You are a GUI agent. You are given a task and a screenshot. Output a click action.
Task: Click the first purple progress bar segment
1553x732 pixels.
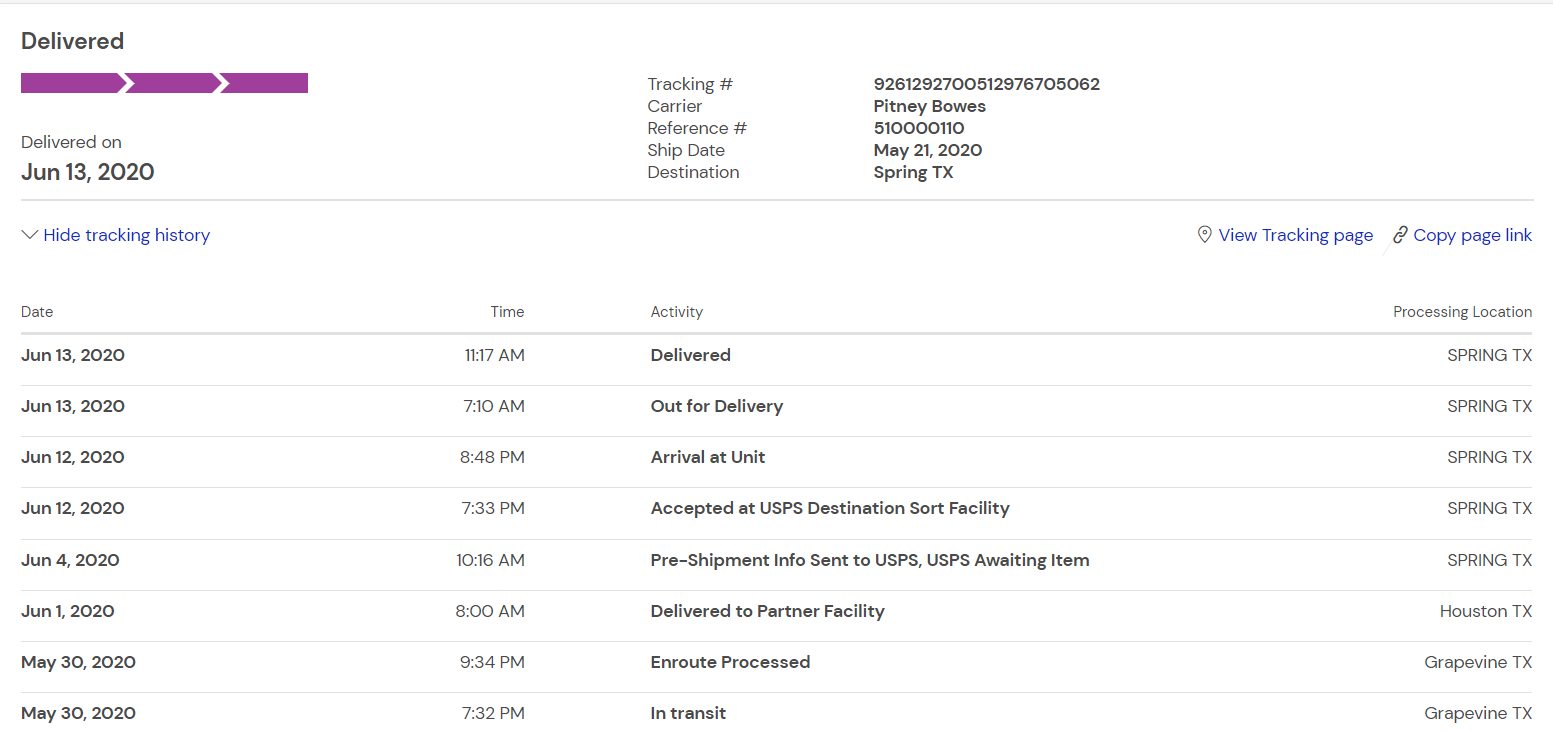click(70, 83)
